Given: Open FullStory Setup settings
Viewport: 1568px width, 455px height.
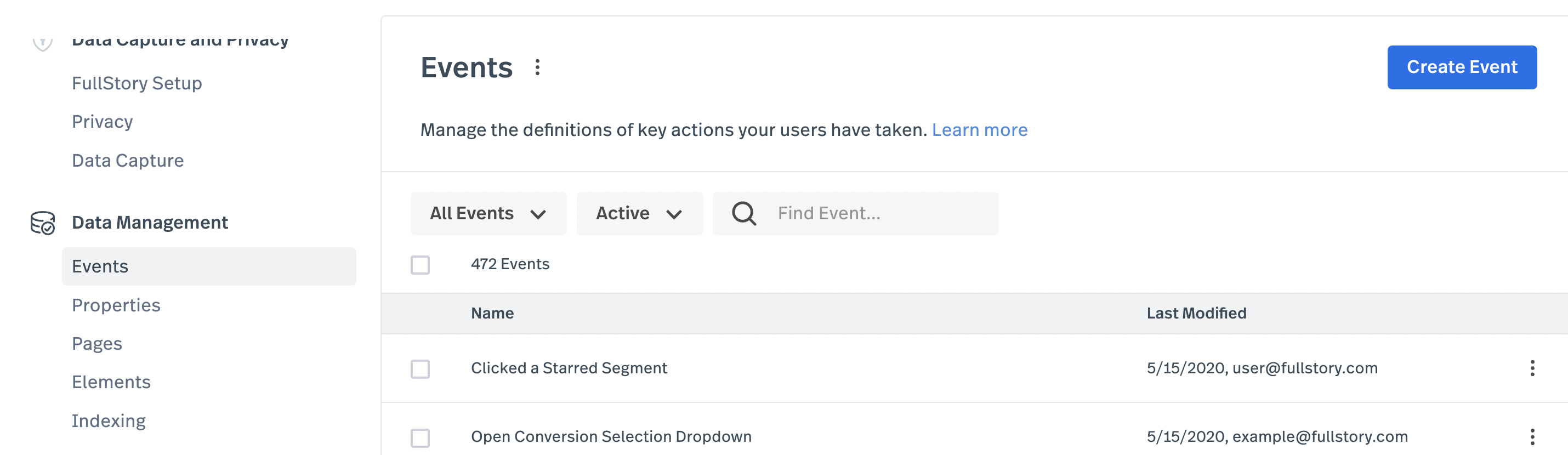Looking at the screenshot, I should [x=137, y=83].
